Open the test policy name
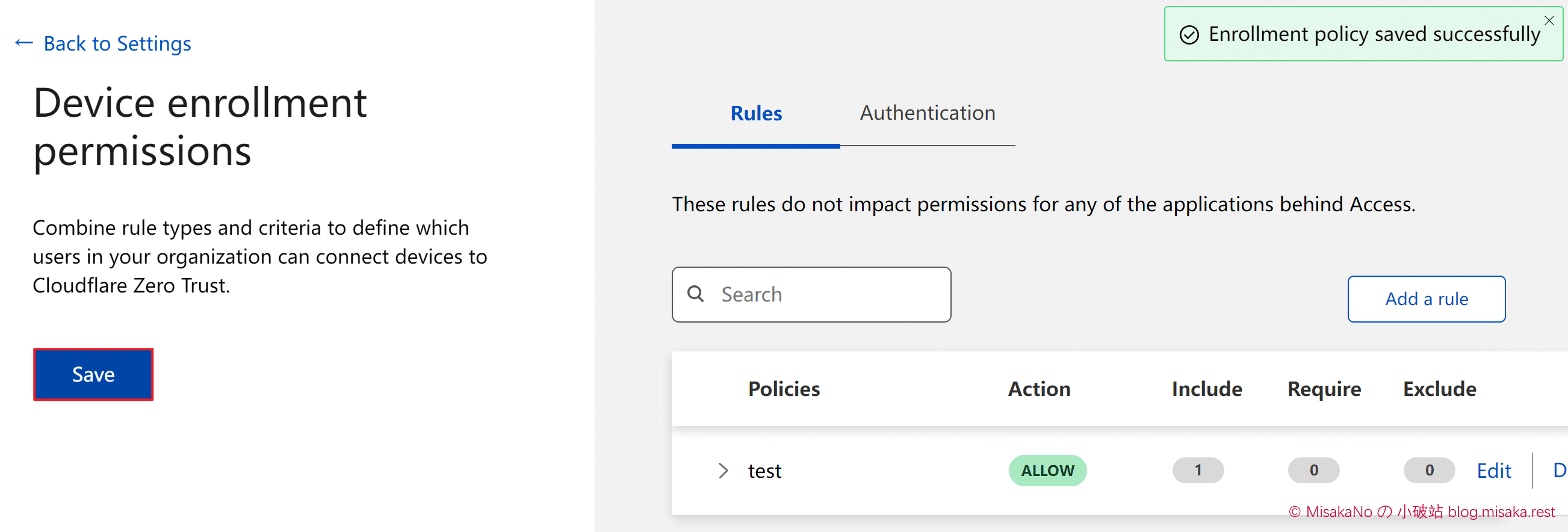This screenshot has width=1568, height=532. pos(764,471)
